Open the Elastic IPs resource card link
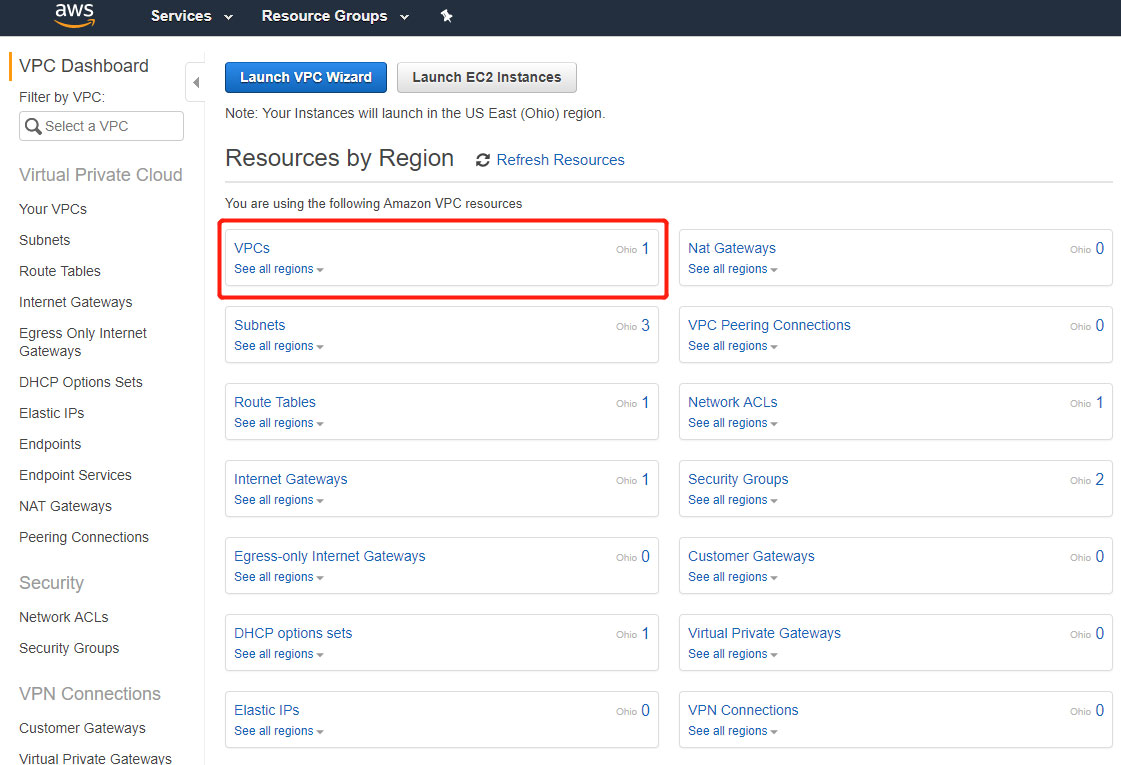The height and width of the screenshot is (765, 1121). [267, 710]
